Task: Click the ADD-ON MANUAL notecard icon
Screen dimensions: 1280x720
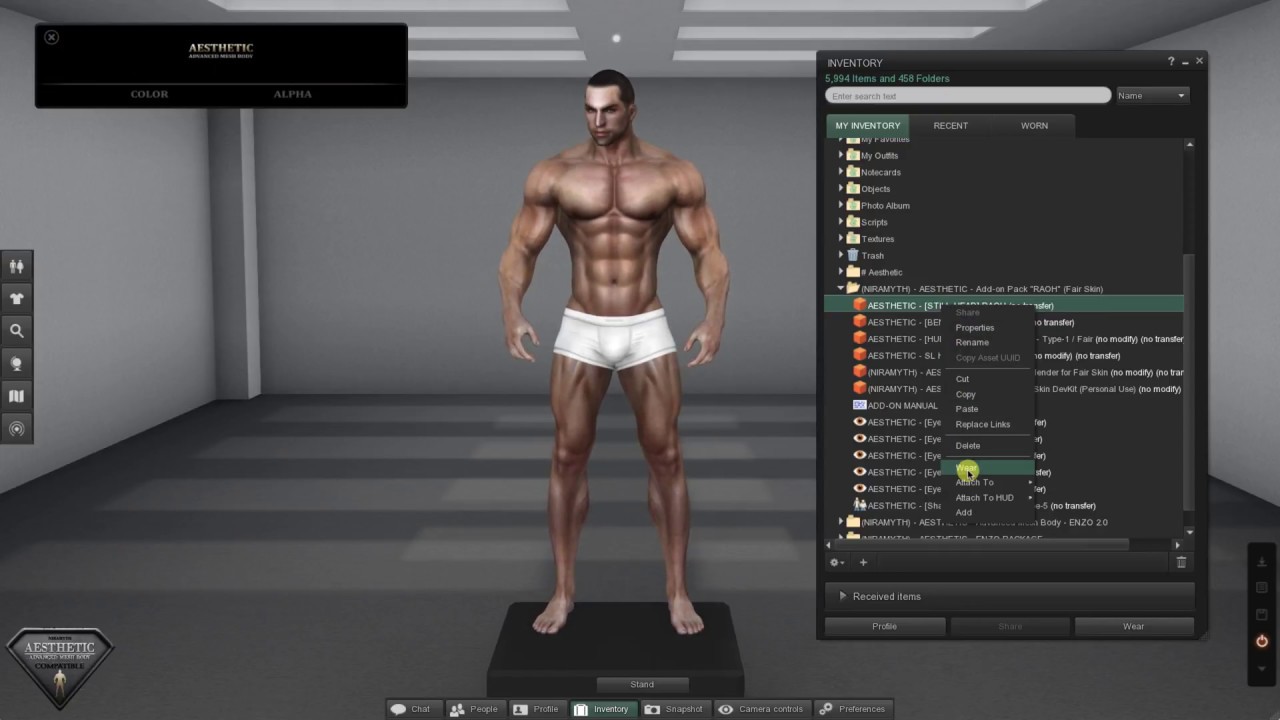Action: [x=859, y=405]
